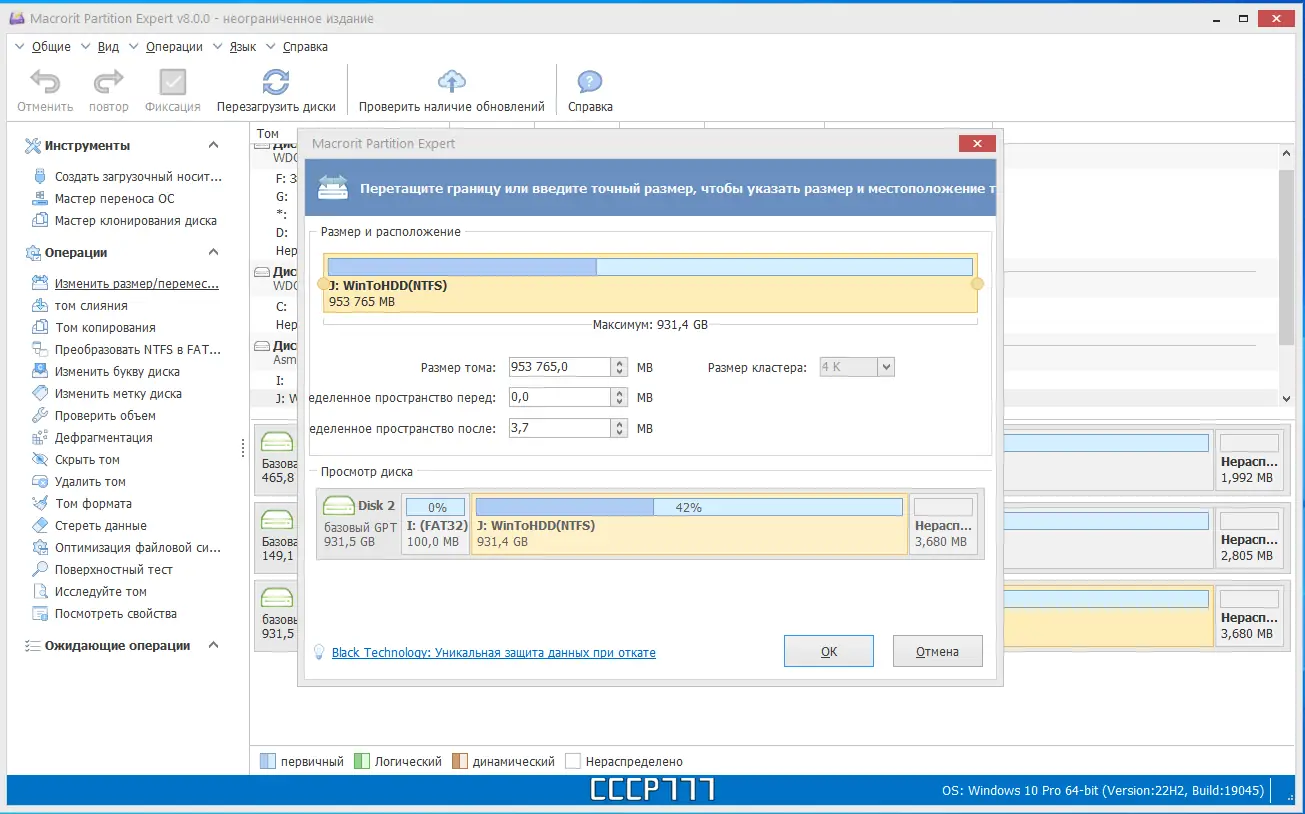
Task: Click the Размер тома input field
Action: pyautogui.click(x=560, y=367)
